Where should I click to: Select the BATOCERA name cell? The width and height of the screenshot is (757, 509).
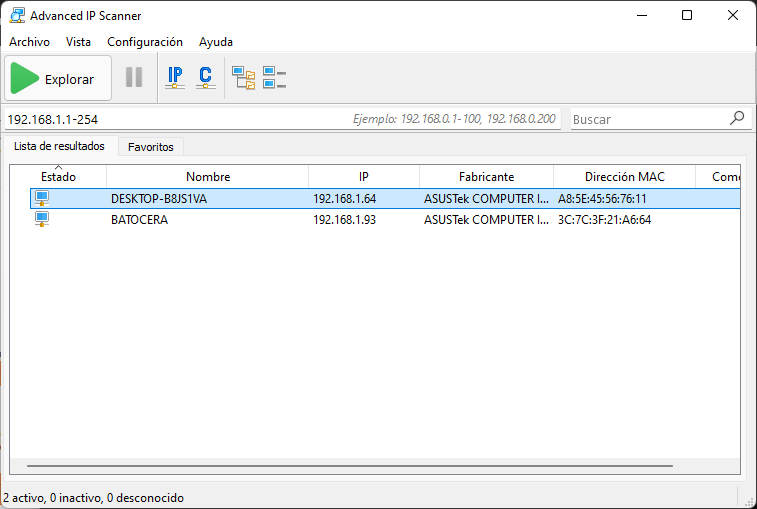[140, 220]
